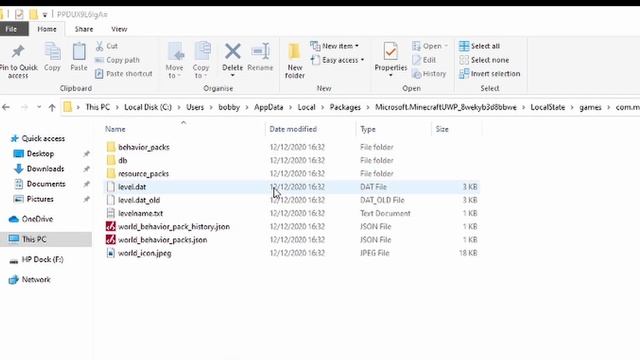Sort by the Size column header

click(x=442, y=129)
